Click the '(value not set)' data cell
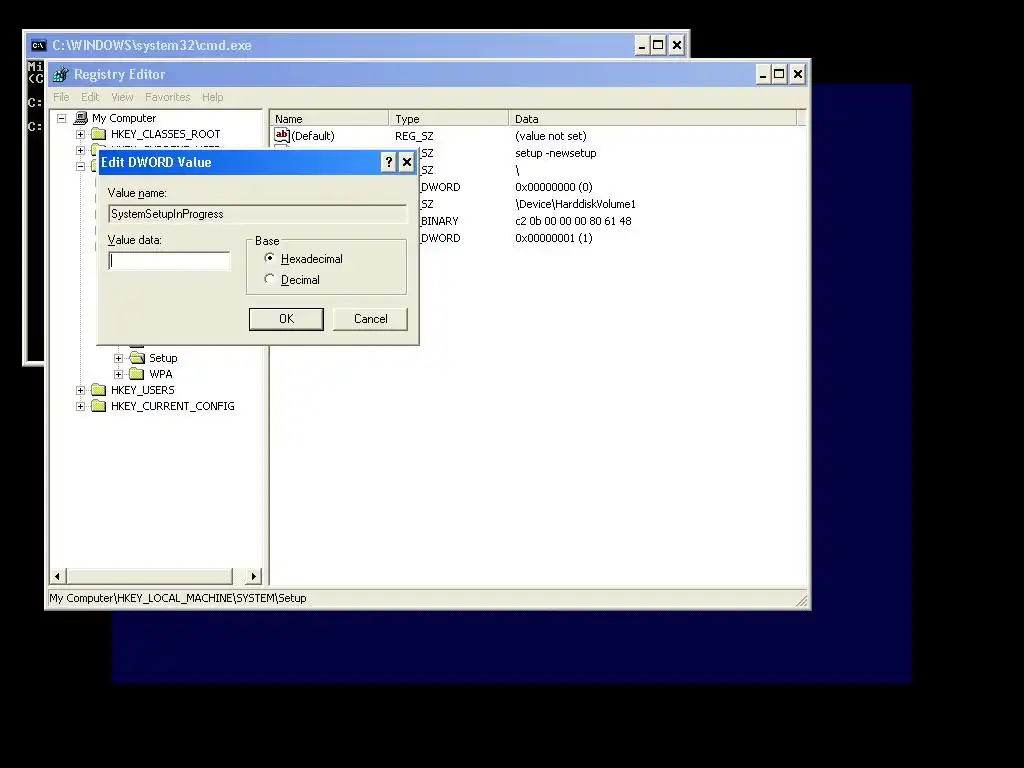Screen dimensions: 1024x768 pos(551,136)
